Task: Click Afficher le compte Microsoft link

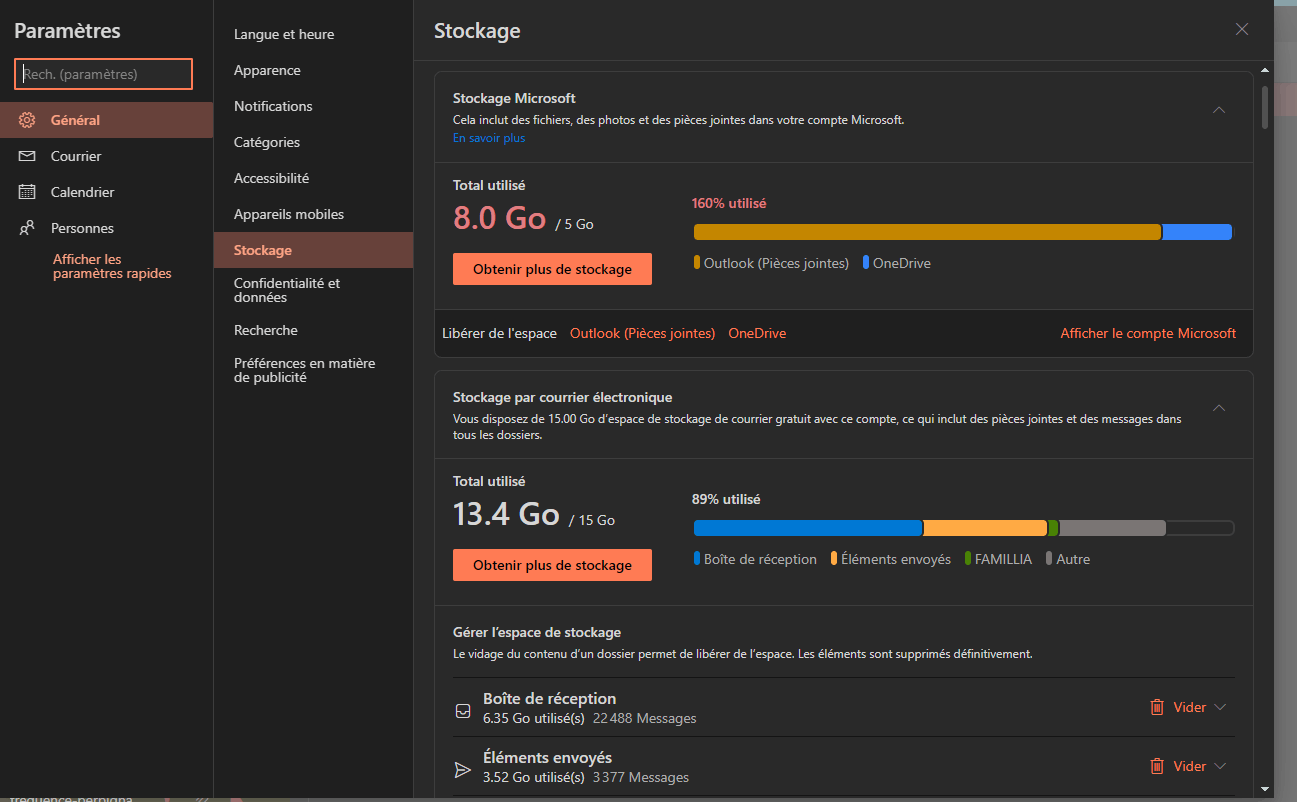Action: coord(1148,333)
